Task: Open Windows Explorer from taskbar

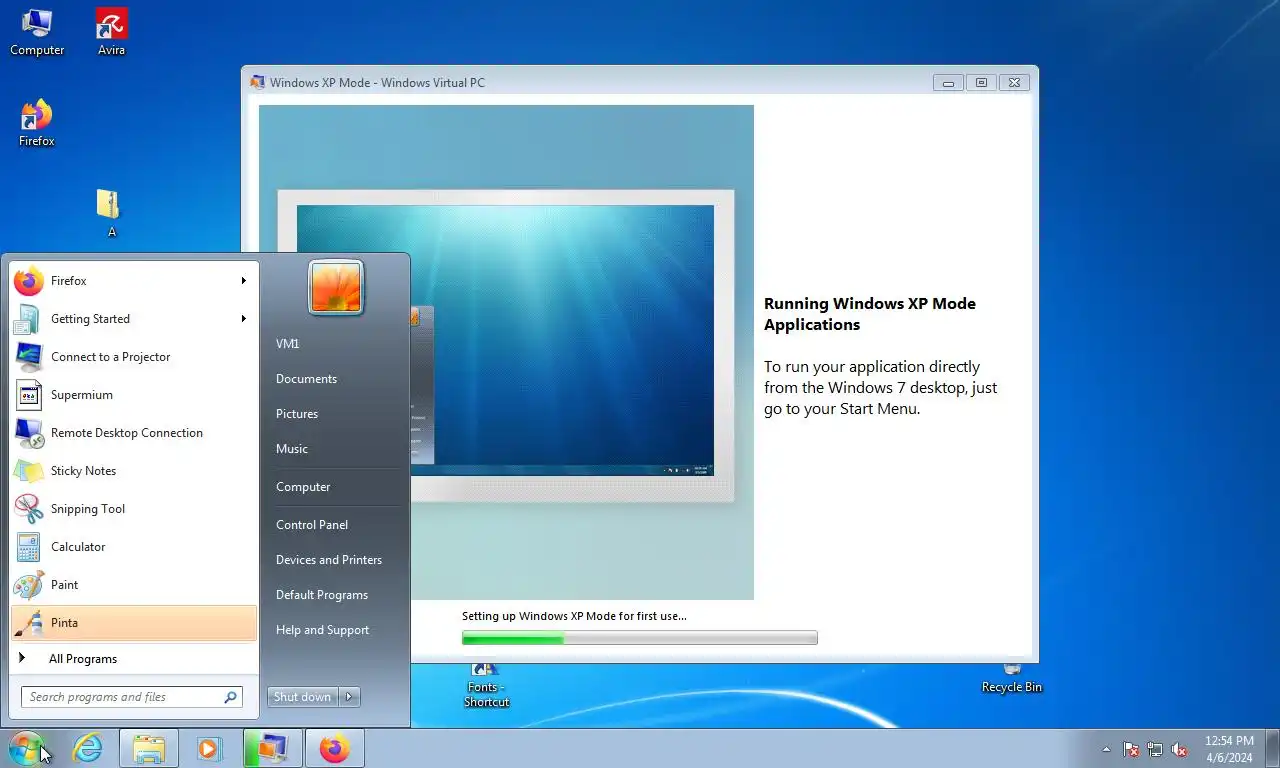Action: point(149,748)
